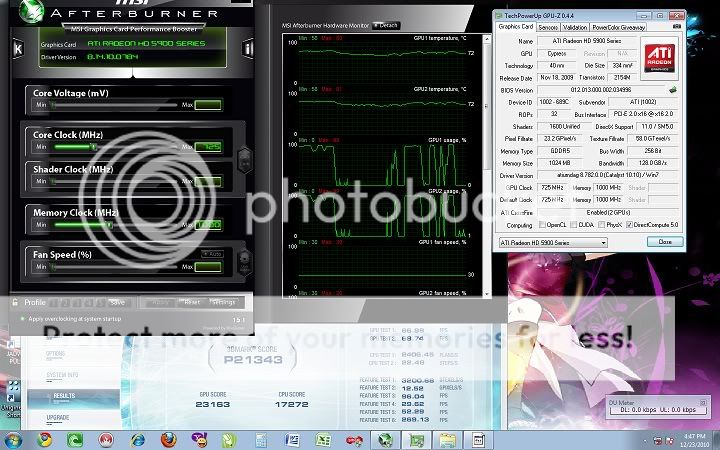720x450 pixels.
Task: Toggle Apply overclocking at system startup
Action: [22, 318]
